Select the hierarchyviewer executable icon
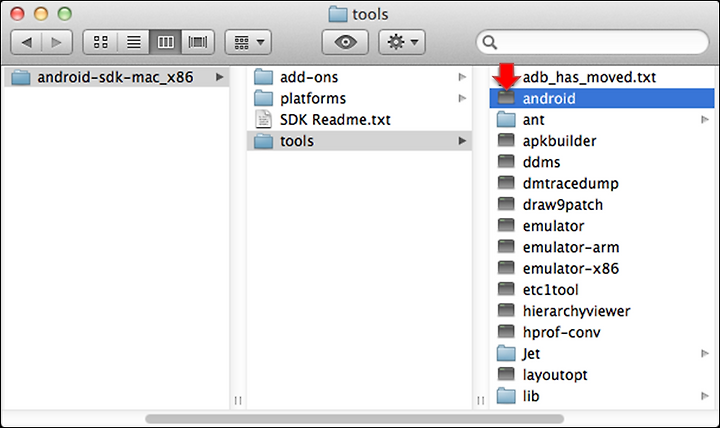Screen dimensions: 720x428 coord(506,310)
